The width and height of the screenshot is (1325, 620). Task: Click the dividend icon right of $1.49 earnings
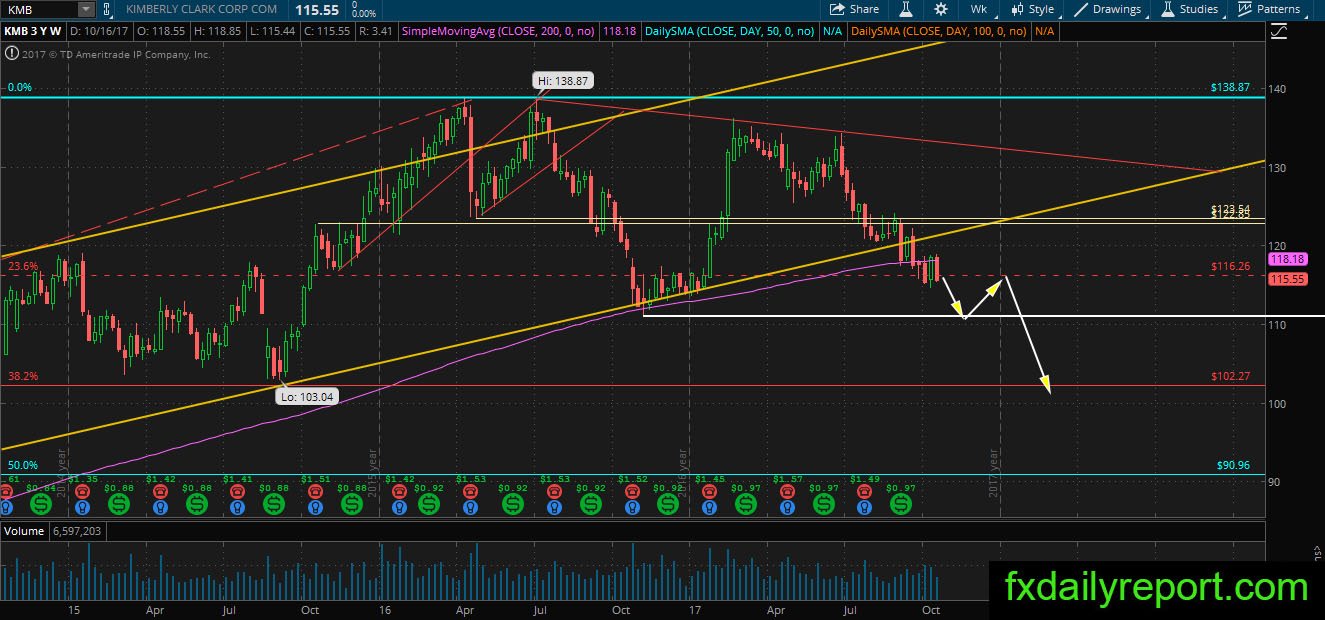point(901,504)
